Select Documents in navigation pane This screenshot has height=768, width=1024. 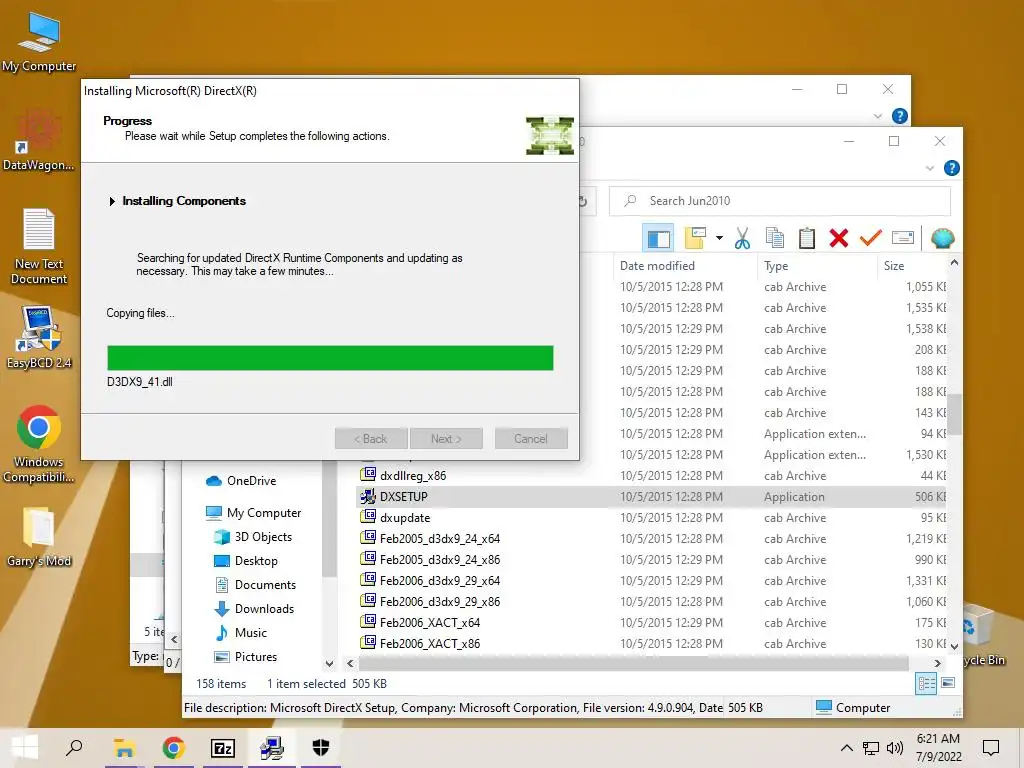click(255, 585)
